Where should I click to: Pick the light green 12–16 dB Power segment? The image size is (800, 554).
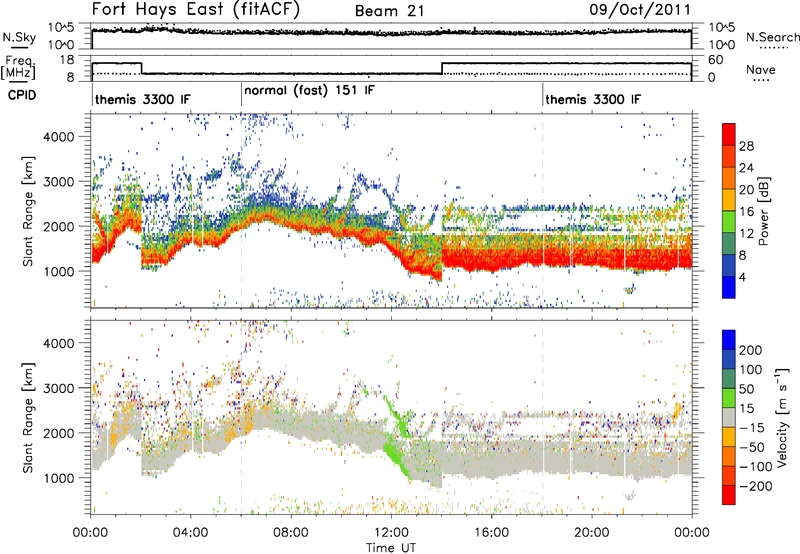(x=729, y=222)
